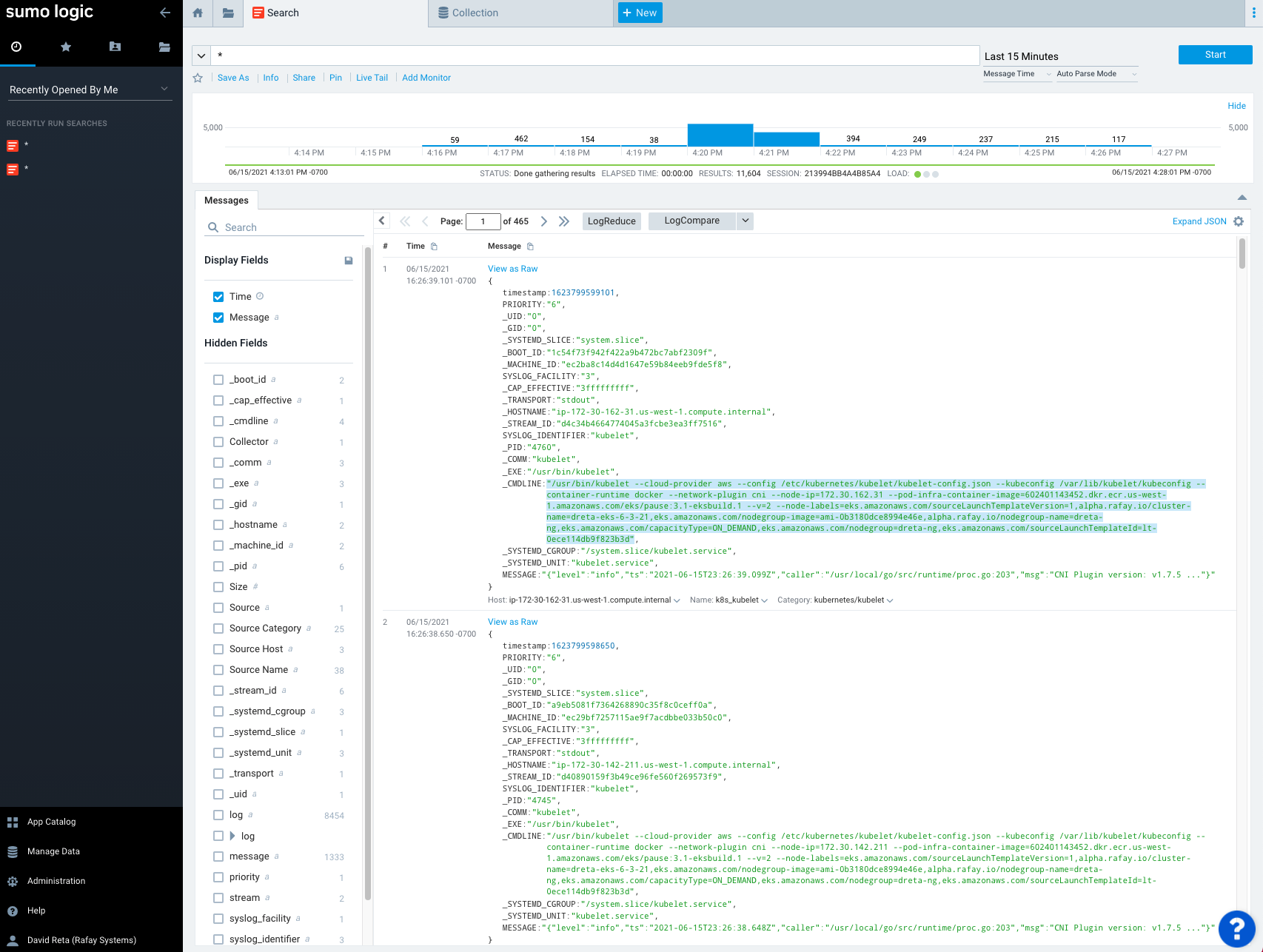
Task: Tick the _systemd_unit field checkbox
Action: pos(218,753)
